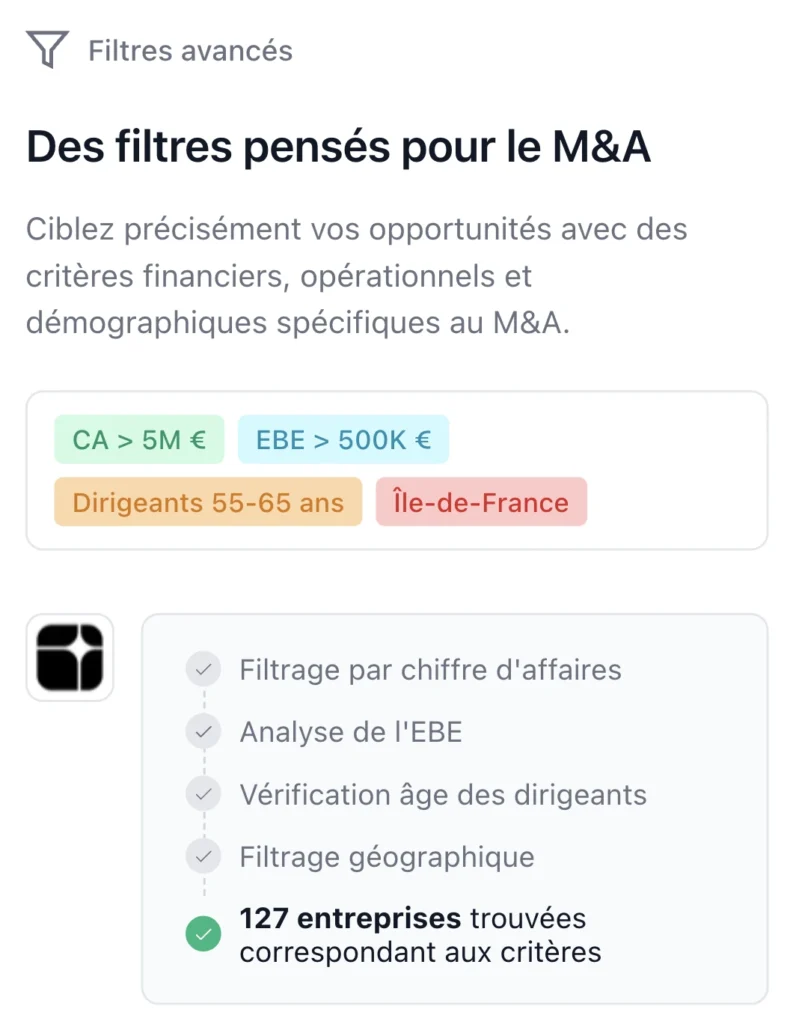Click the funnel filter icon

click(x=47, y=50)
